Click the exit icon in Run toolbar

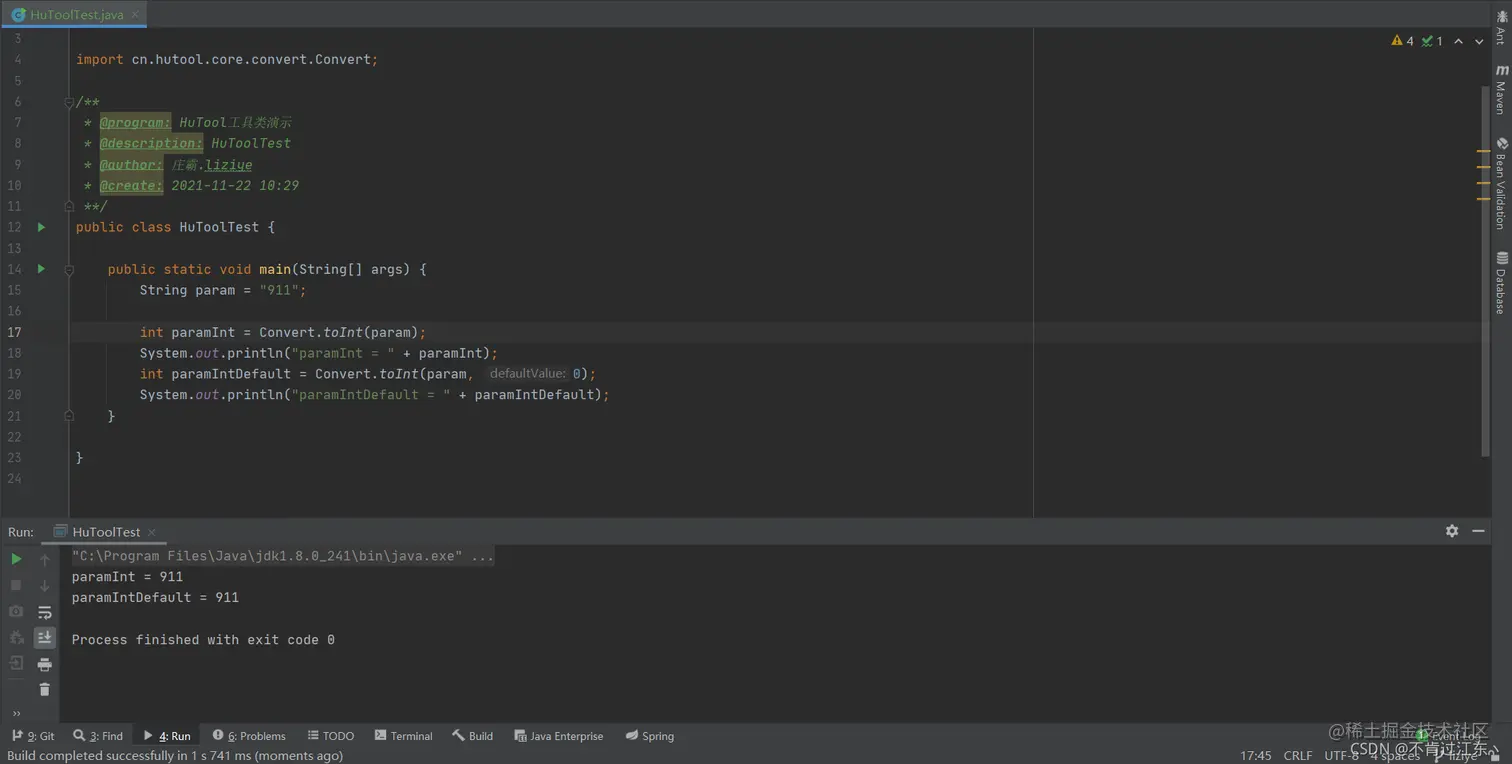[16, 663]
